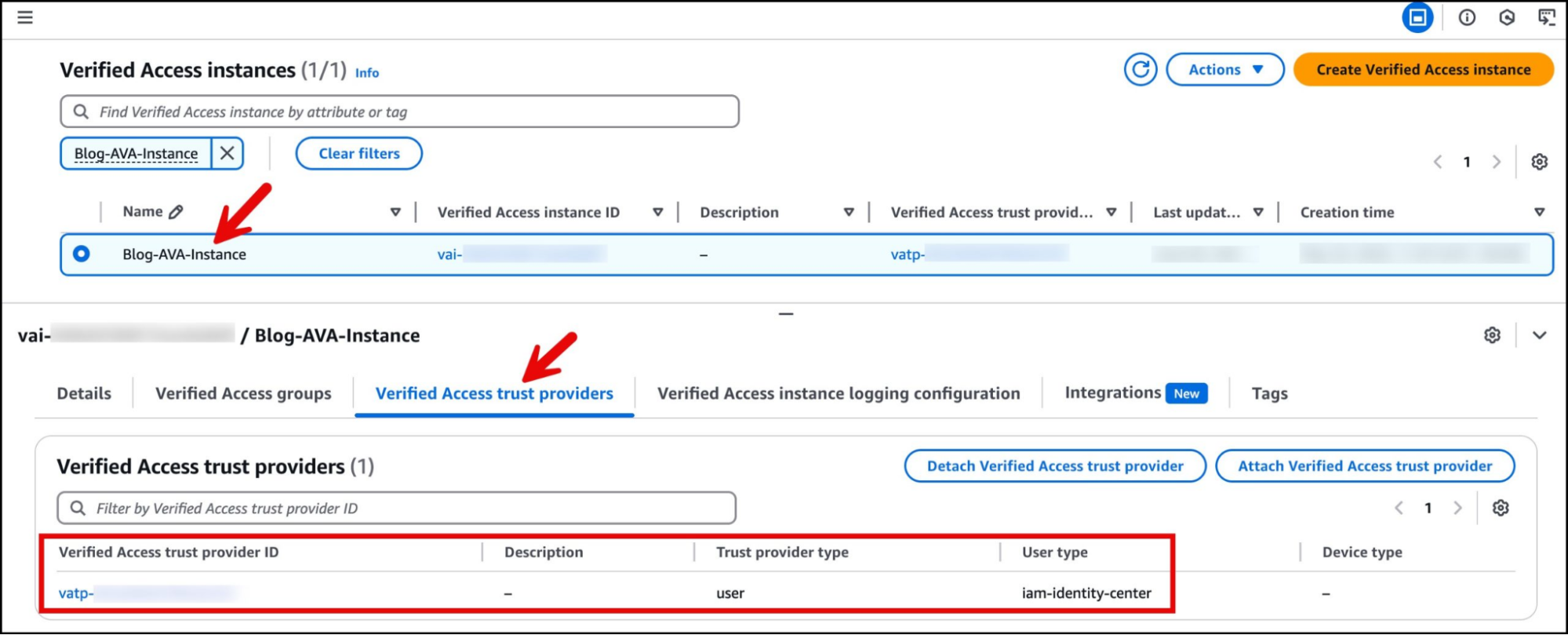Click the refresh instances icon button
This screenshot has width=1568, height=635.
1140,70
